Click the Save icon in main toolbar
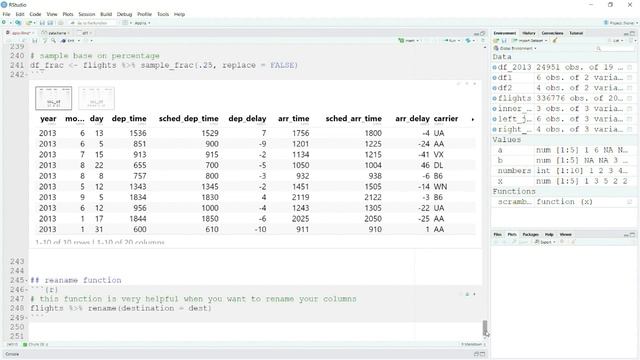The height and width of the screenshot is (360, 640). pos(42,23)
